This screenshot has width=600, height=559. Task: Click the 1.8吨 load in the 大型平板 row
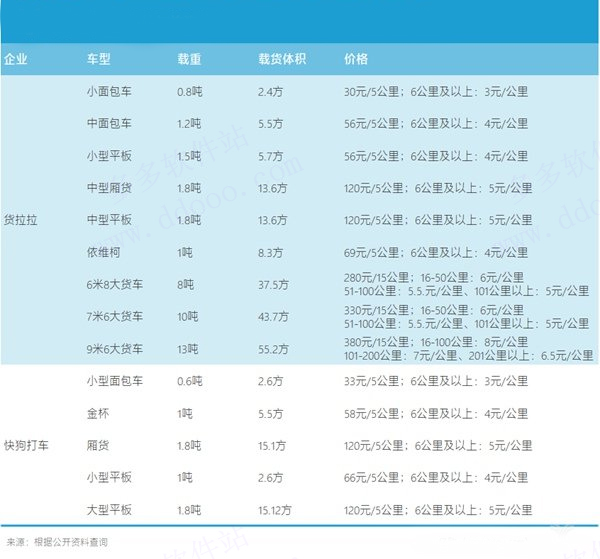pyautogui.click(x=189, y=510)
